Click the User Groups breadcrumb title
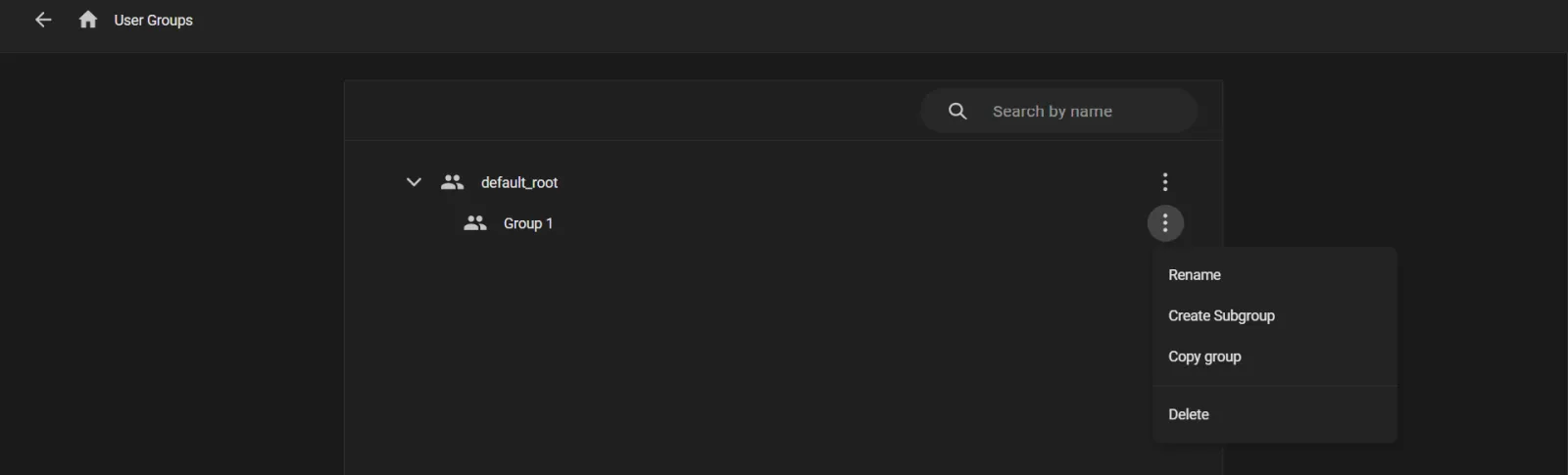 [154, 21]
